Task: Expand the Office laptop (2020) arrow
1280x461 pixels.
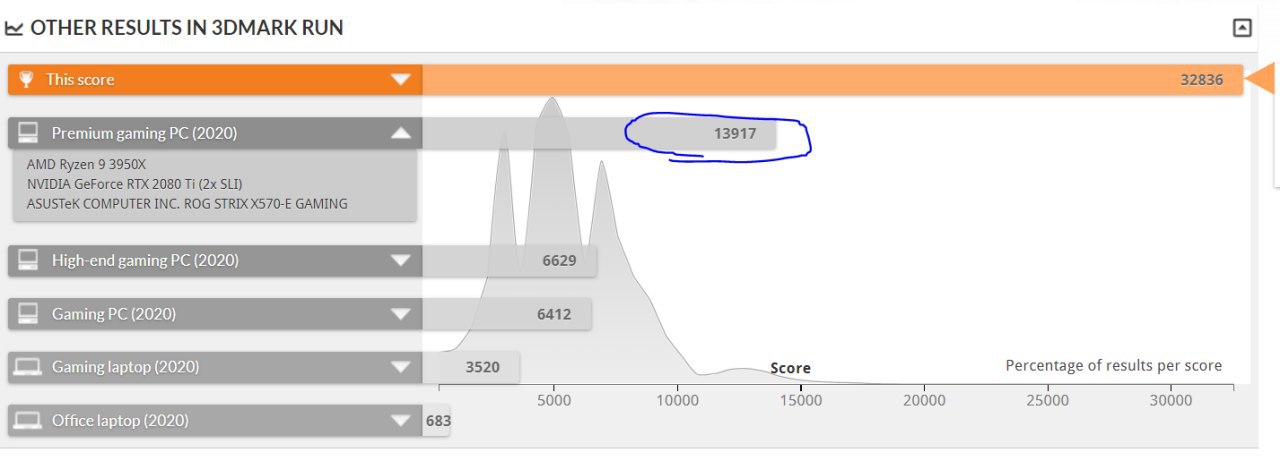Action: coord(401,421)
